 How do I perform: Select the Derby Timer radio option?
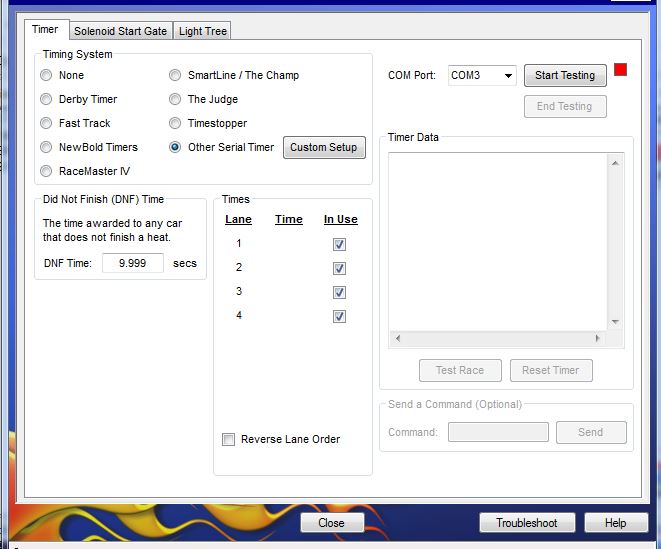tap(46, 99)
